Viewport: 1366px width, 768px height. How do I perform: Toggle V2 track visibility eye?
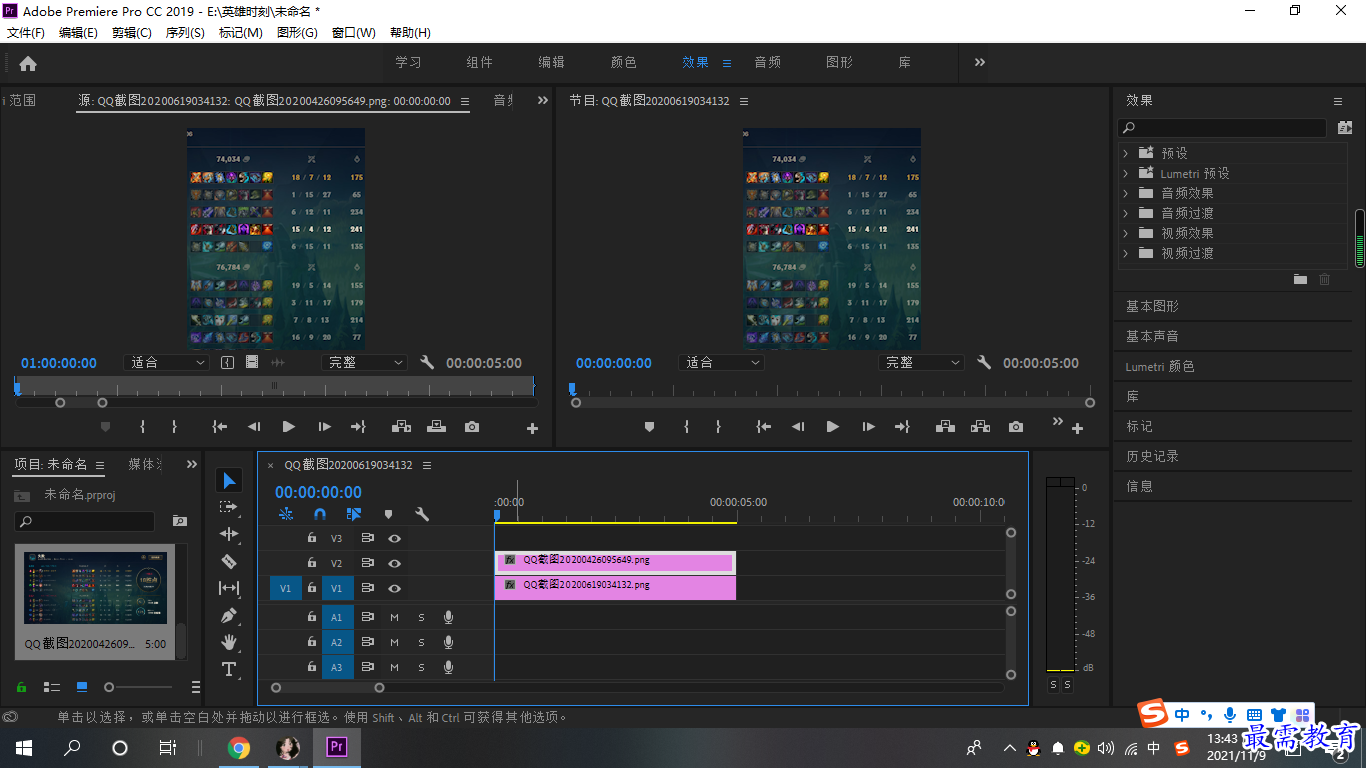pyautogui.click(x=395, y=564)
